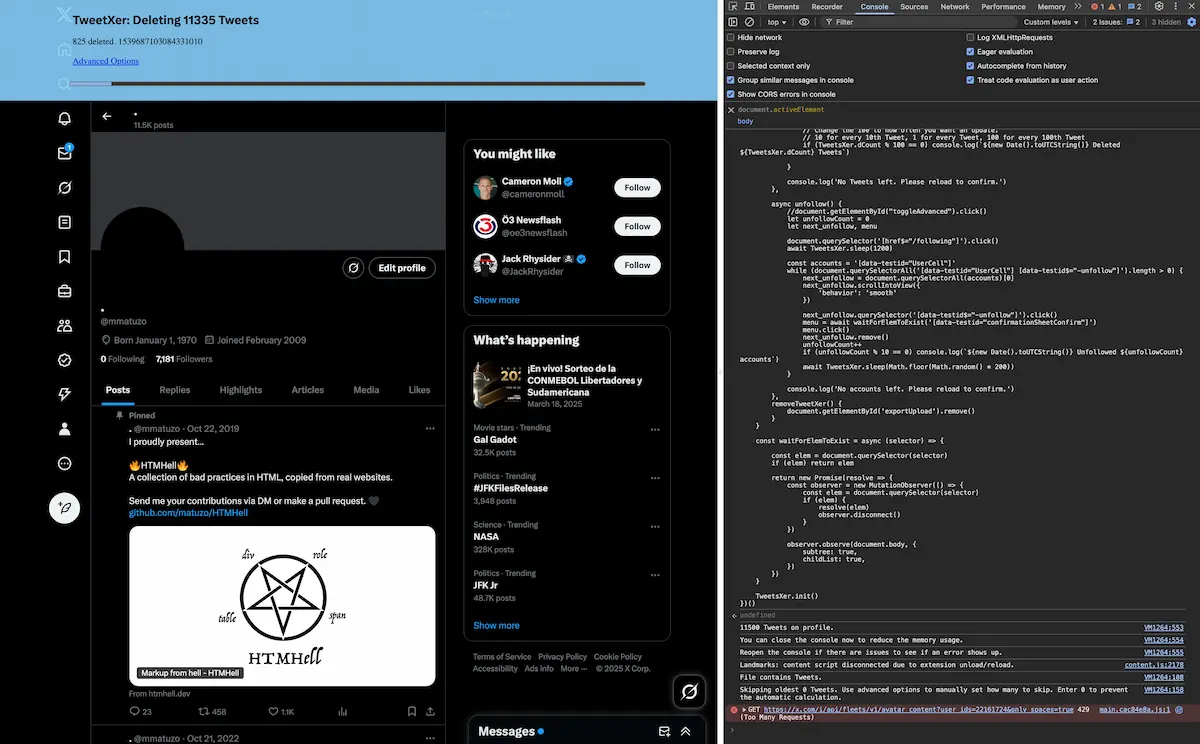Tick the Selected context only checkbox
The image size is (1200, 744).
tap(731, 66)
